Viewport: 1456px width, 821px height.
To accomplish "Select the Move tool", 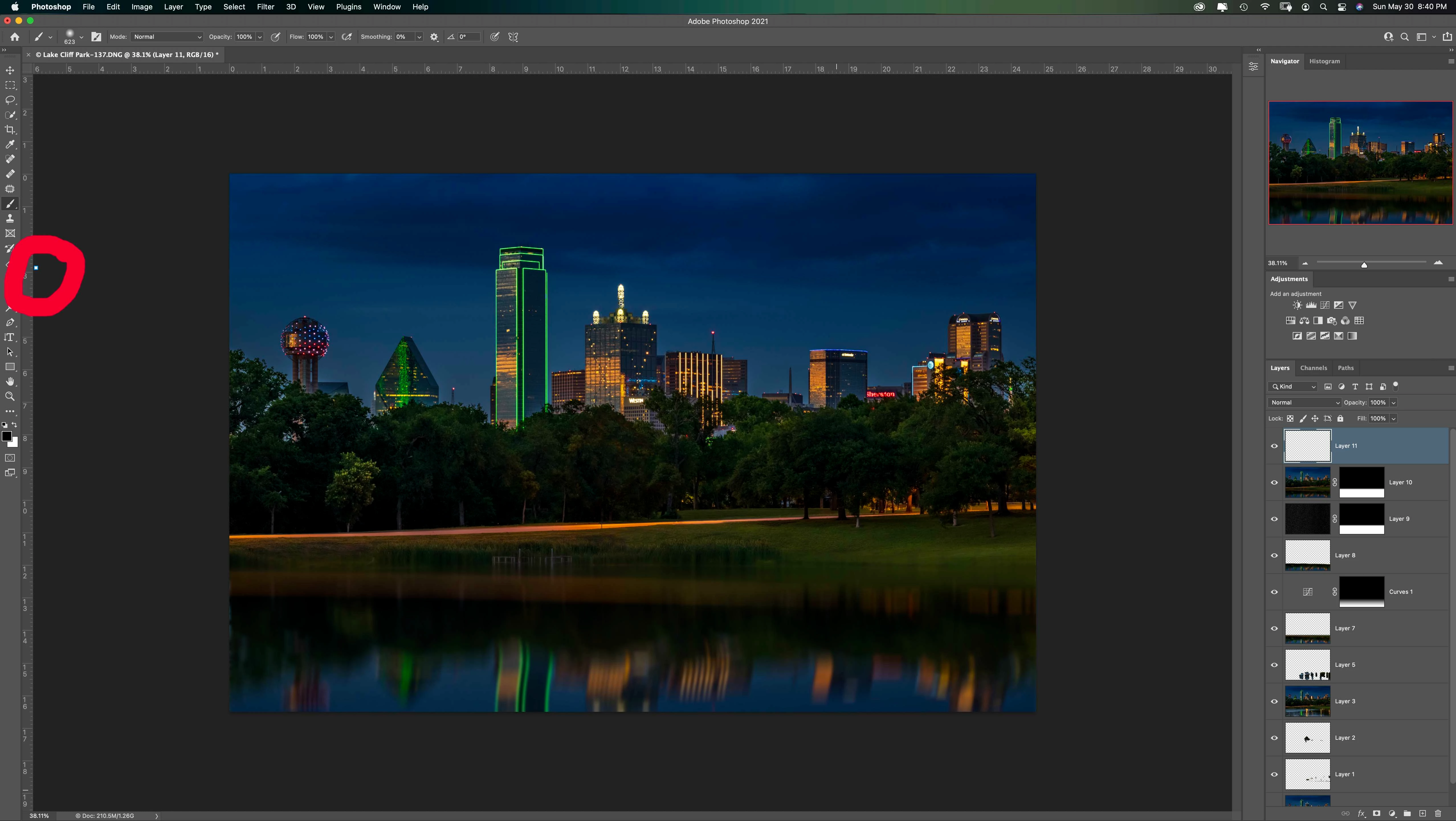I will point(10,70).
